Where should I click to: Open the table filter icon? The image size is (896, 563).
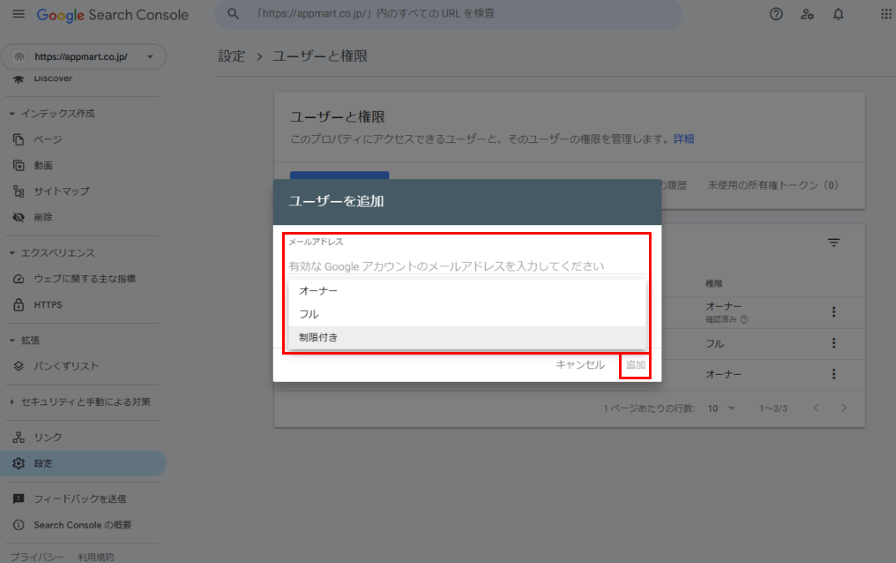tap(834, 242)
